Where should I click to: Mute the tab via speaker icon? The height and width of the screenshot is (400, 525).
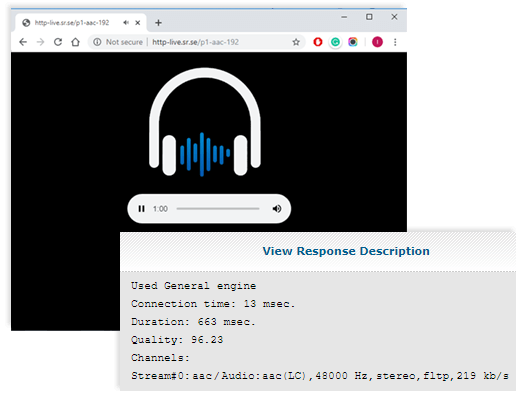pos(126,23)
